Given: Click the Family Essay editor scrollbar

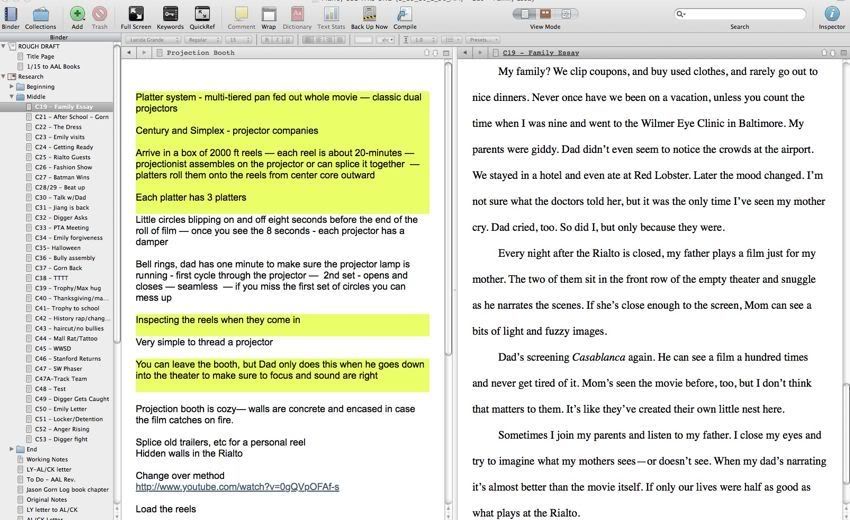Looking at the screenshot, I should [x=846, y=434].
